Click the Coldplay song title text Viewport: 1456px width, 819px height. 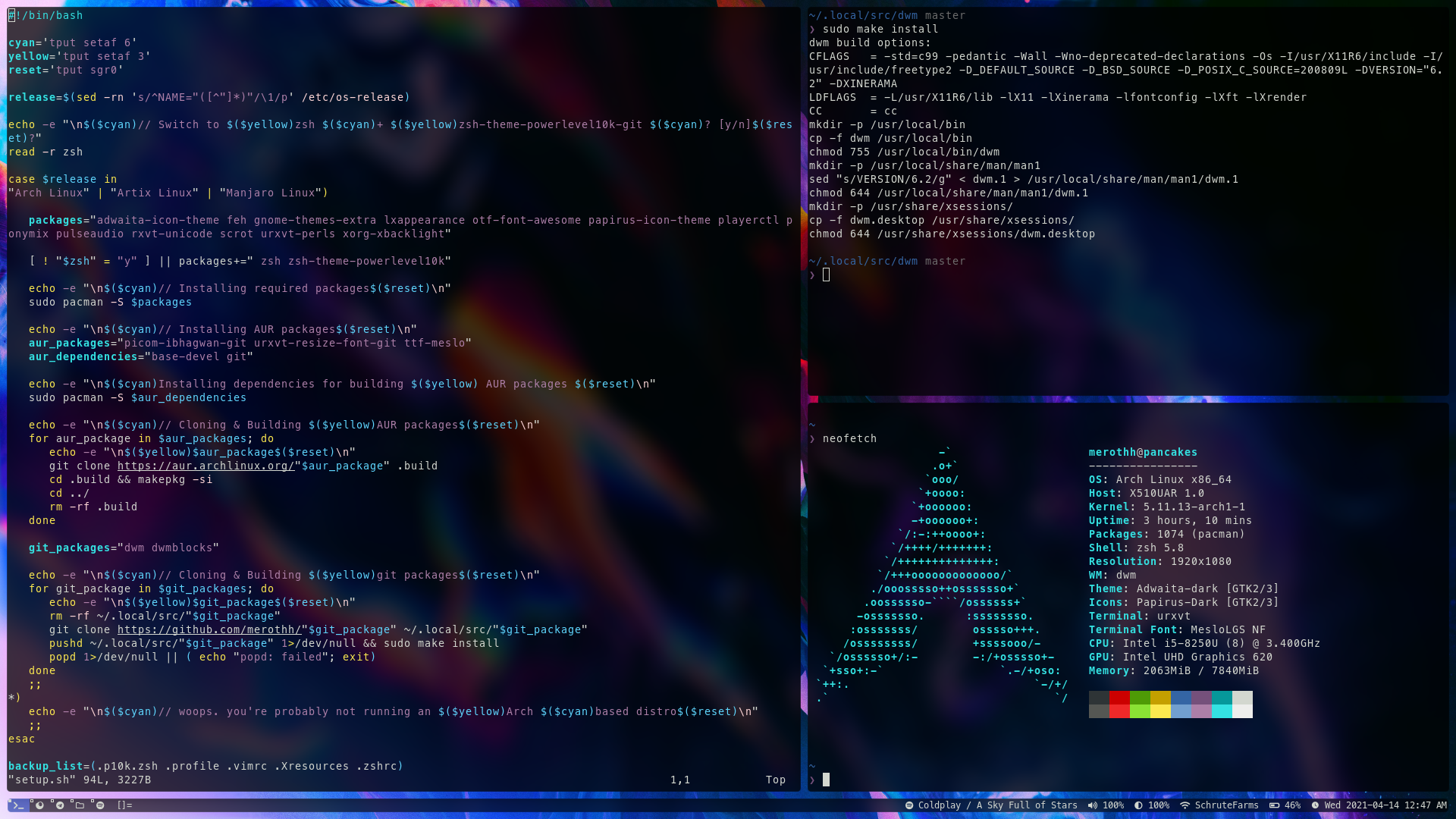(x=997, y=805)
